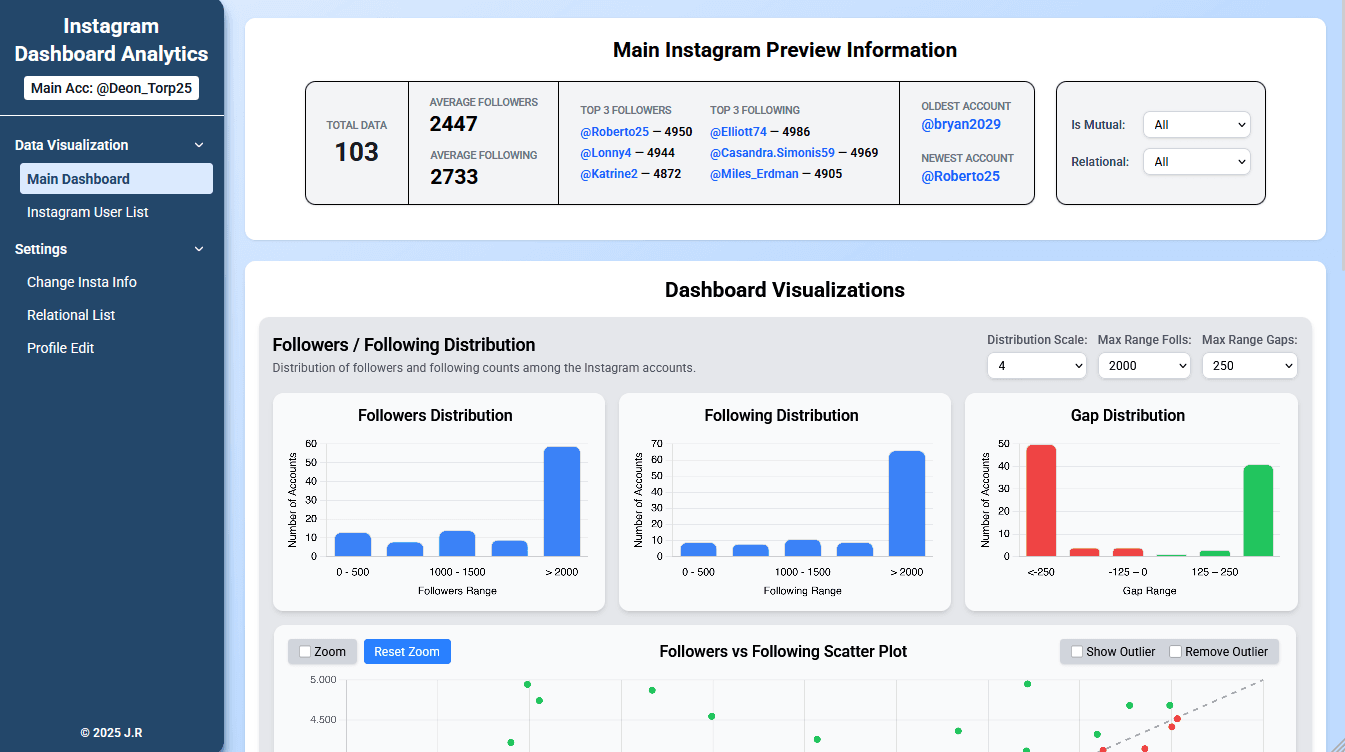The width and height of the screenshot is (1345, 752).
Task: Open the Instagram User List page
Action: point(89,212)
